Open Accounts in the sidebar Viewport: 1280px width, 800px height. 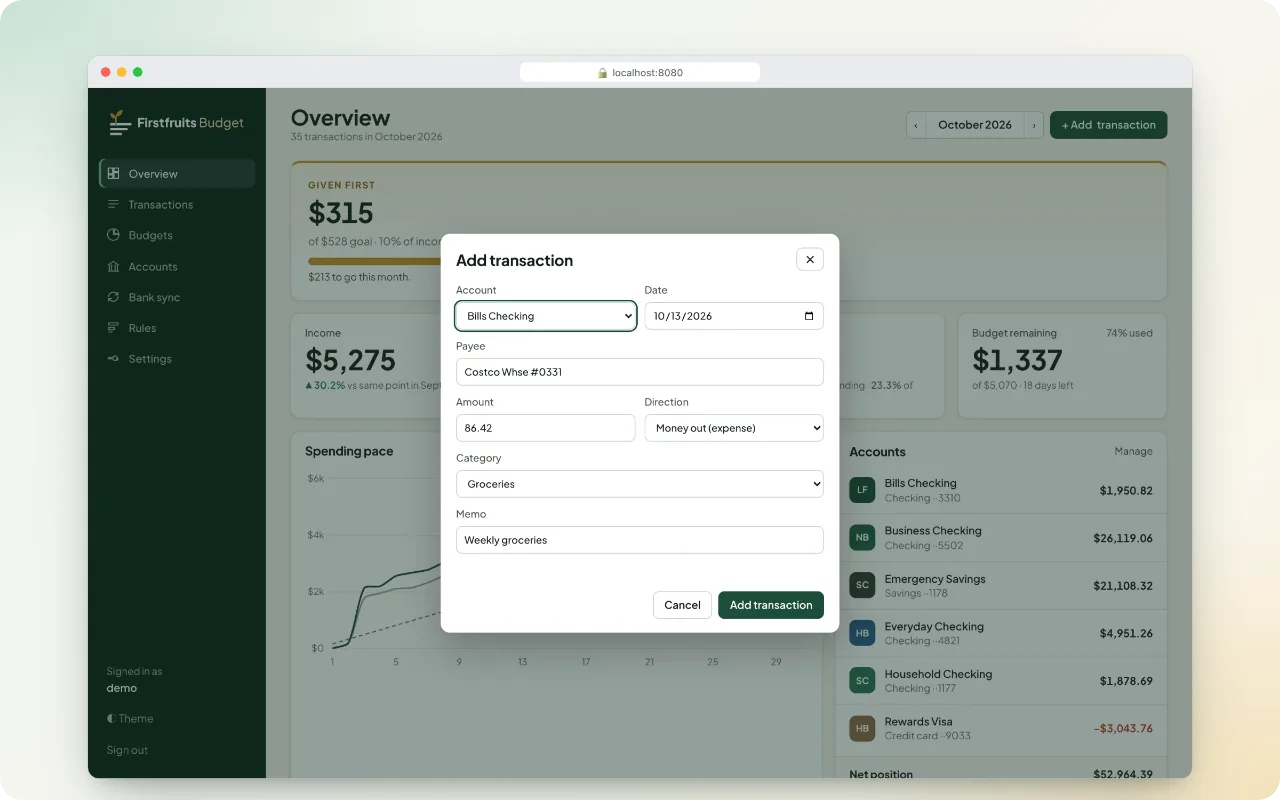(177, 267)
